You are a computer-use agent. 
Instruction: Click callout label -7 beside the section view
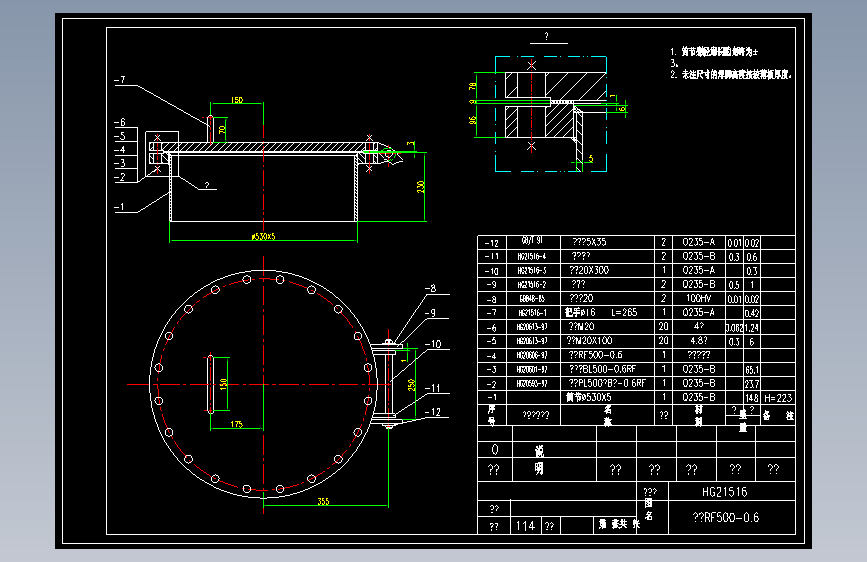coord(120,80)
